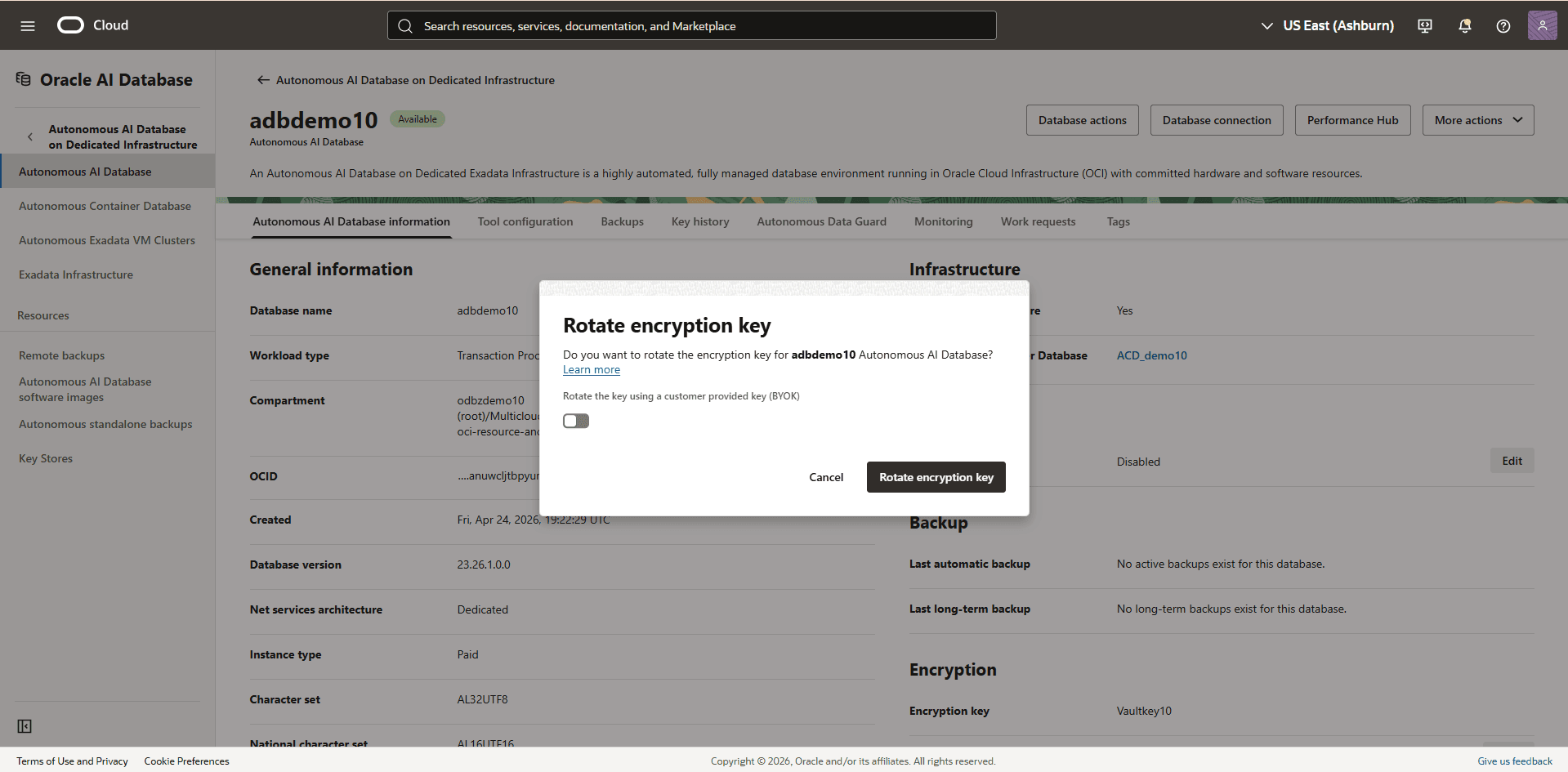This screenshot has width=1568, height=772.
Task: Click the Available status badge
Action: point(418,119)
